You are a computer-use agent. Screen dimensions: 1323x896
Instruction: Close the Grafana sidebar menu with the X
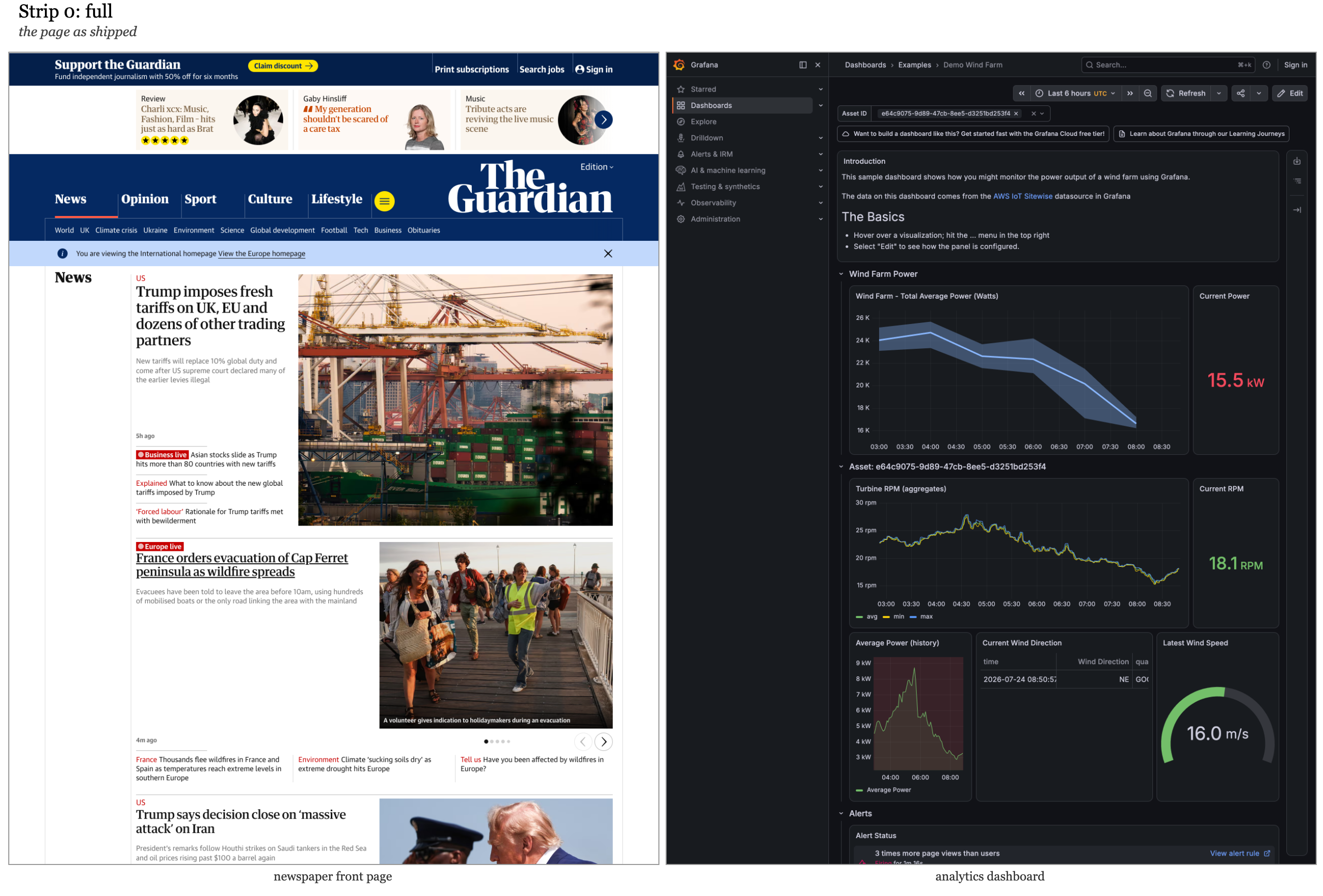pos(818,65)
